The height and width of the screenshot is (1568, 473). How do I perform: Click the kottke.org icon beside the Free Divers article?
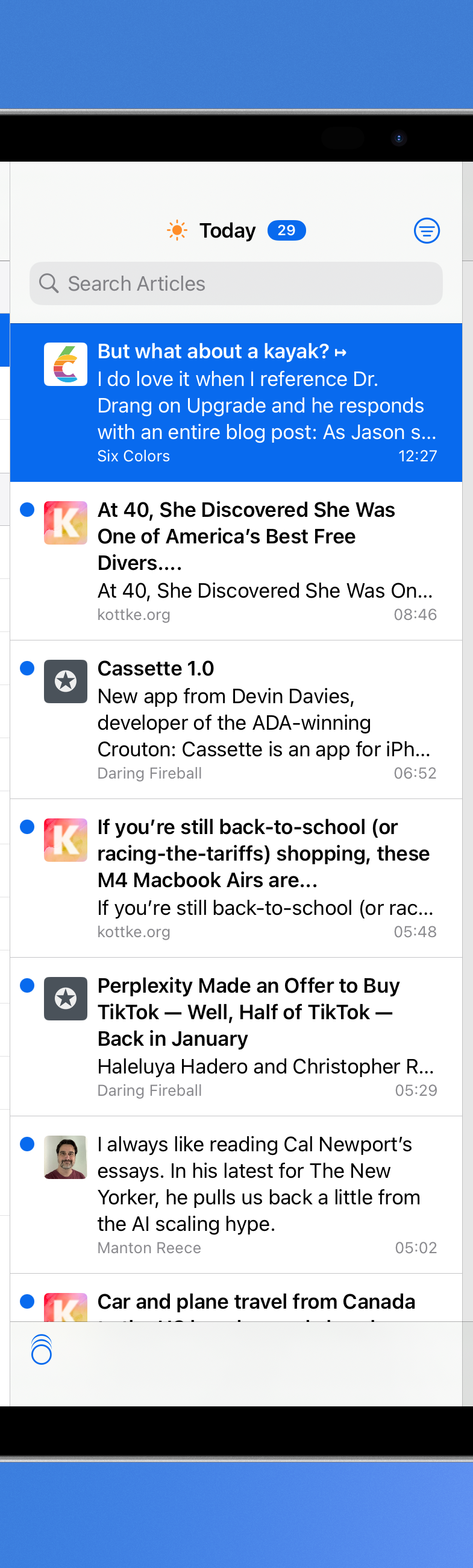coord(66,522)
